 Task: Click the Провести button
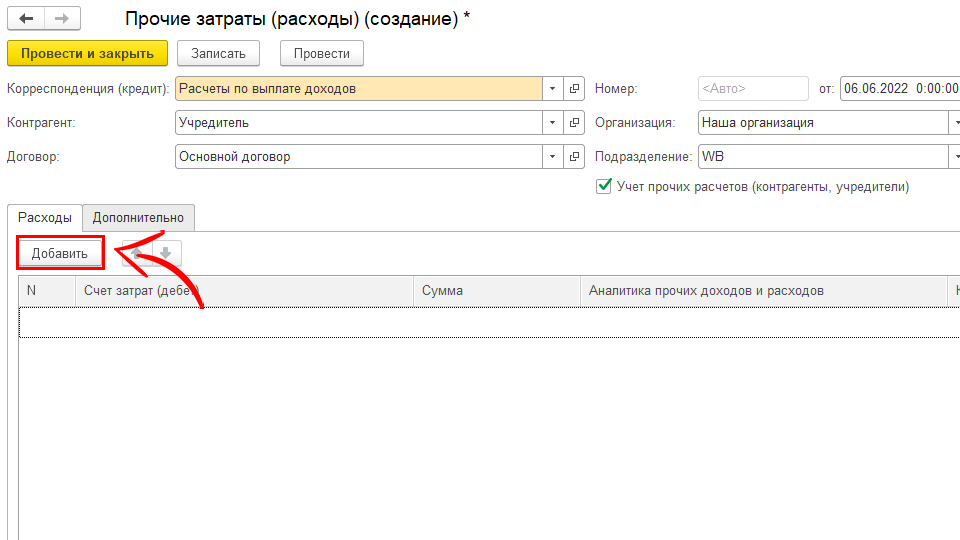pyautogui.click(x=322, y=53)
